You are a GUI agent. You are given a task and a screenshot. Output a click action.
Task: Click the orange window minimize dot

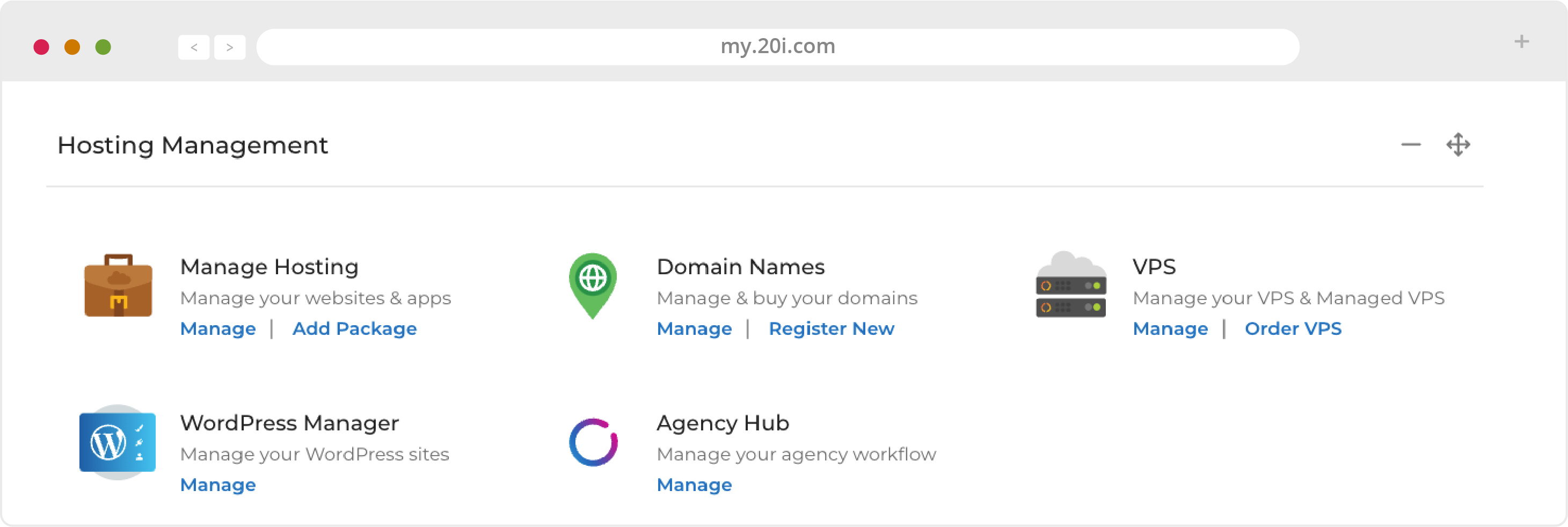pos(72,47)
